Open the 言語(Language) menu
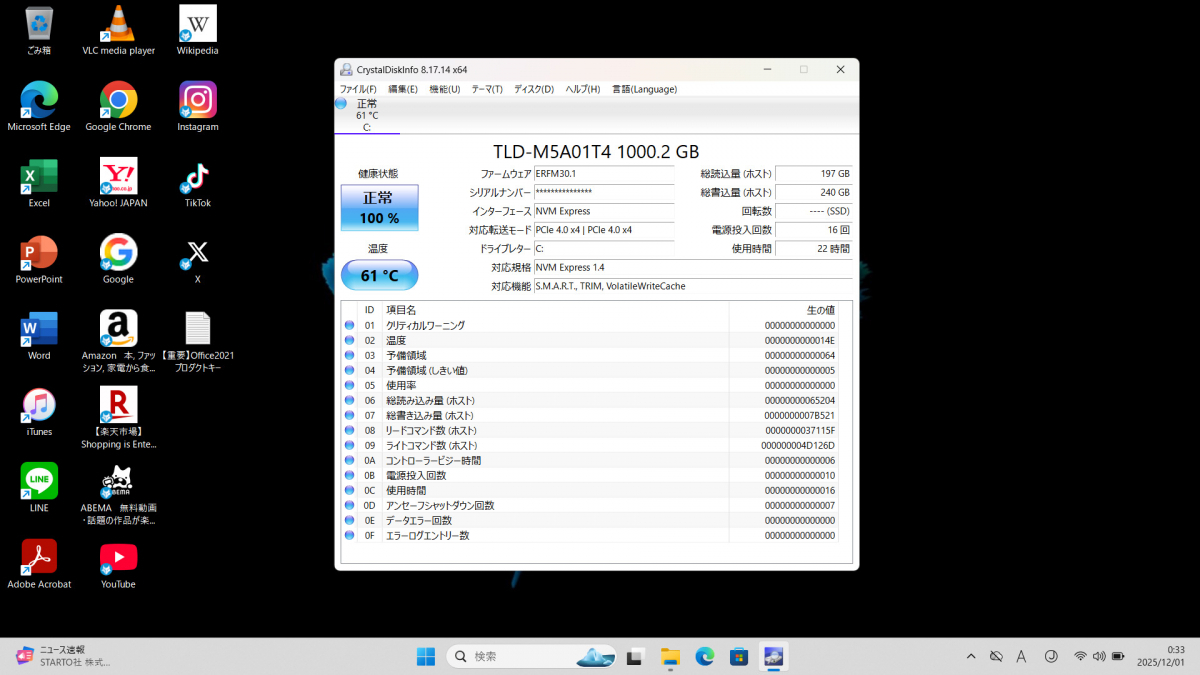Image resolution: width=1200 pixels, height=675 pixels. [x=644, y=89]
